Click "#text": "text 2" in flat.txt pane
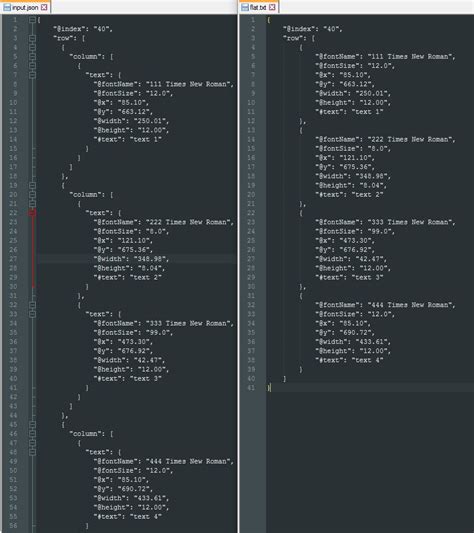The image size is (474, 533). tap(349, 195)
